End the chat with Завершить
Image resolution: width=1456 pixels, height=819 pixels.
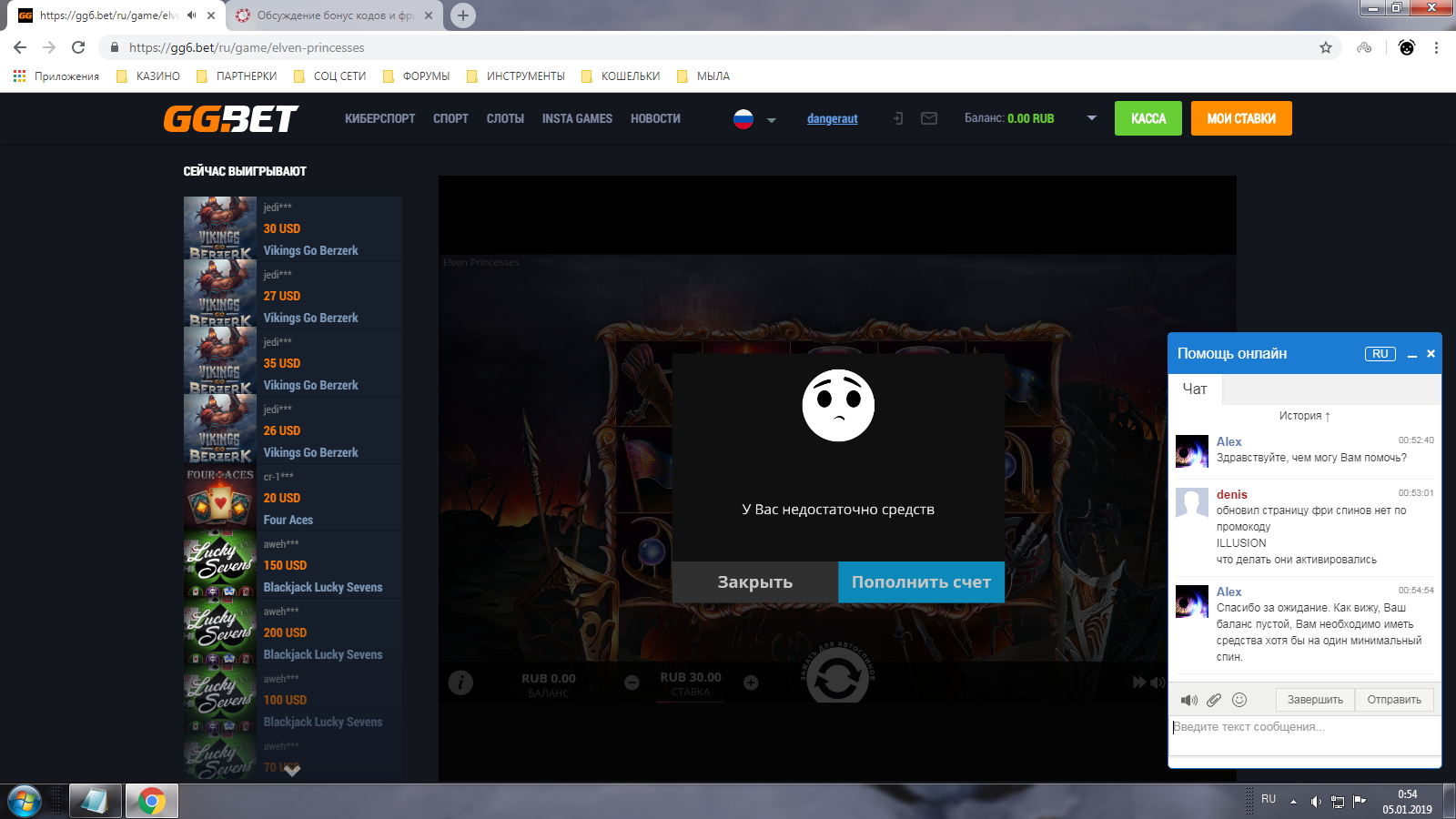1315,700
